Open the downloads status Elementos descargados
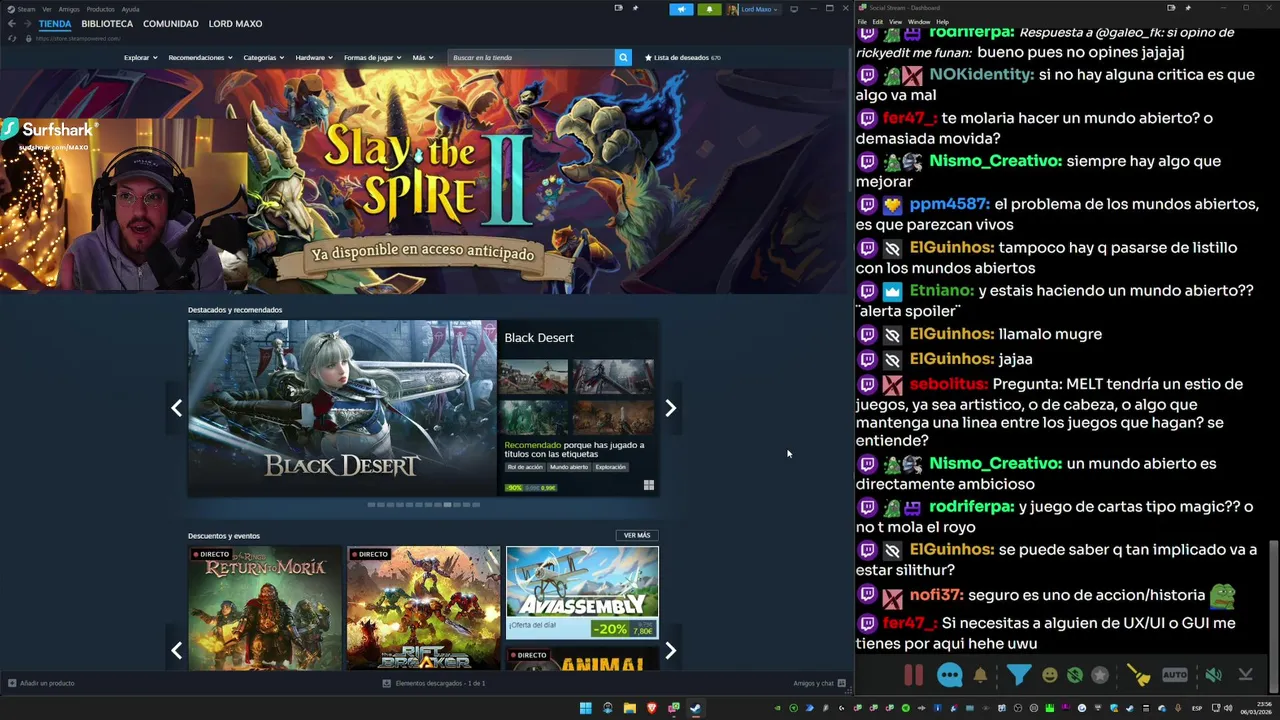The height and width of the screenshot is (720, 1280). coord(434,683)
